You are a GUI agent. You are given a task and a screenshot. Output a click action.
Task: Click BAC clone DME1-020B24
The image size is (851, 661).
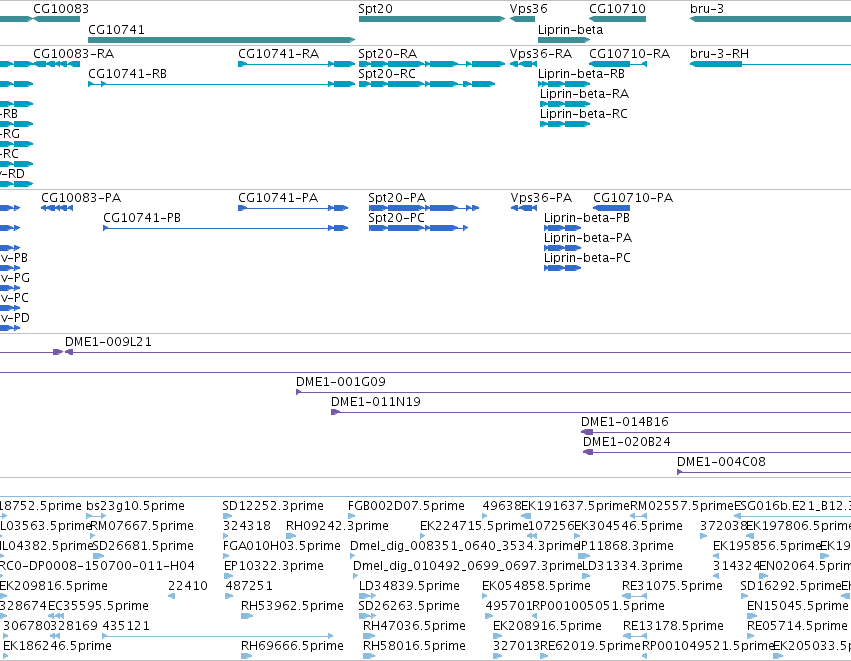pos(626,442)
